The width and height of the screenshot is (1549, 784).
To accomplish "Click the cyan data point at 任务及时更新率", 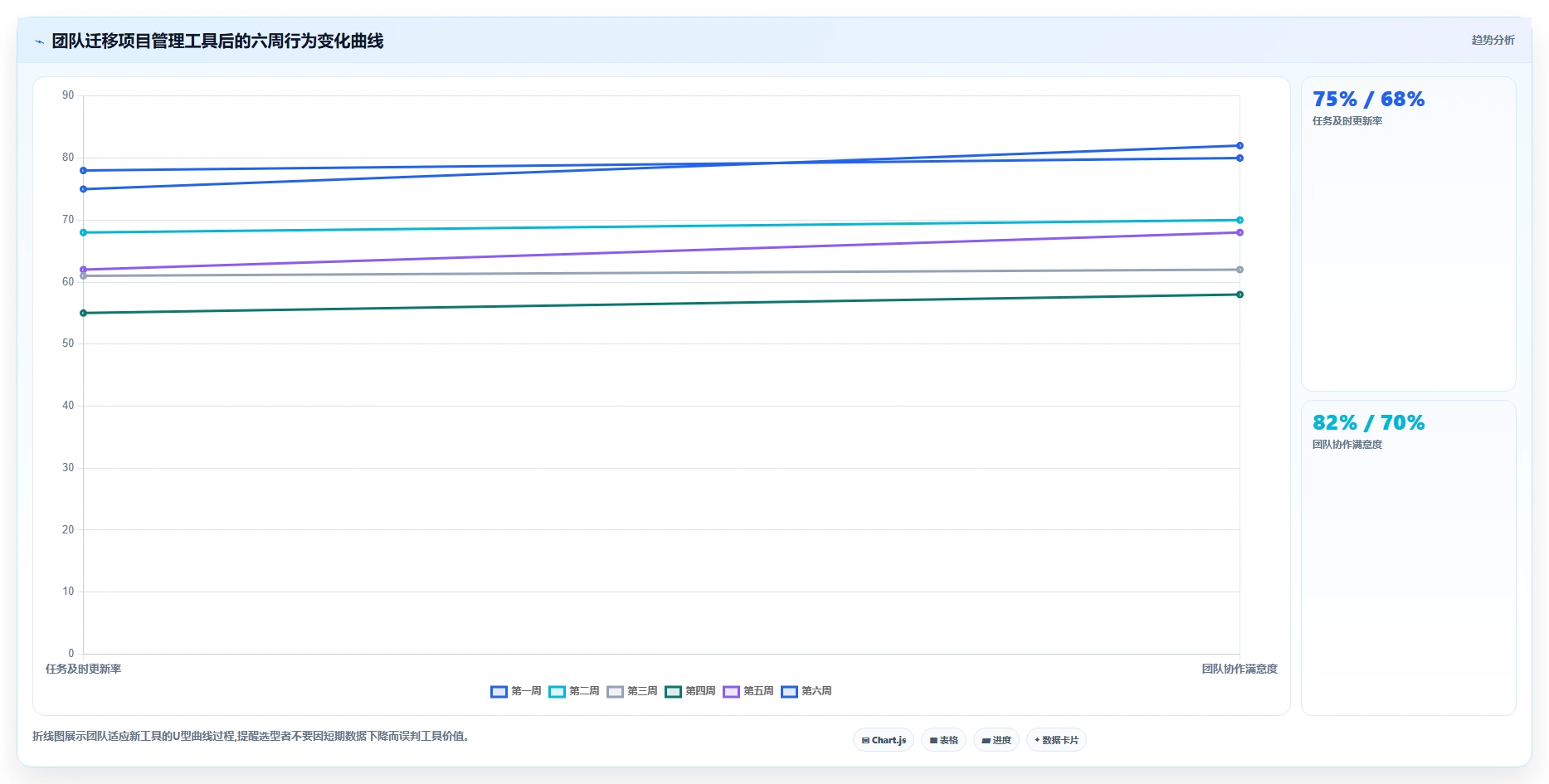I will [83, 232].
